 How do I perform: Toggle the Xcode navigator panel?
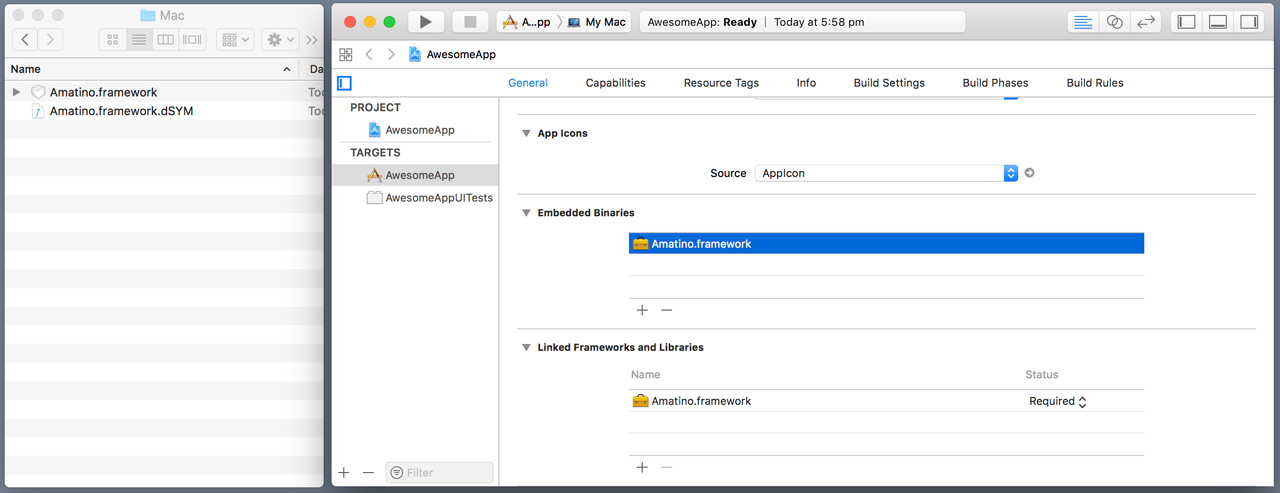coord(1186,22)
